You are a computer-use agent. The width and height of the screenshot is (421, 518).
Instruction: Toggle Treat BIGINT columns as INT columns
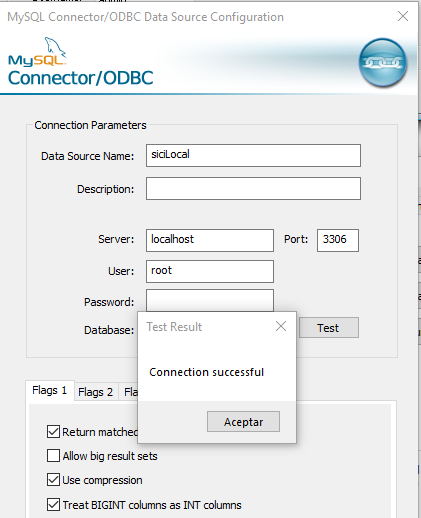pyautogui.click(x=53, y=505)
